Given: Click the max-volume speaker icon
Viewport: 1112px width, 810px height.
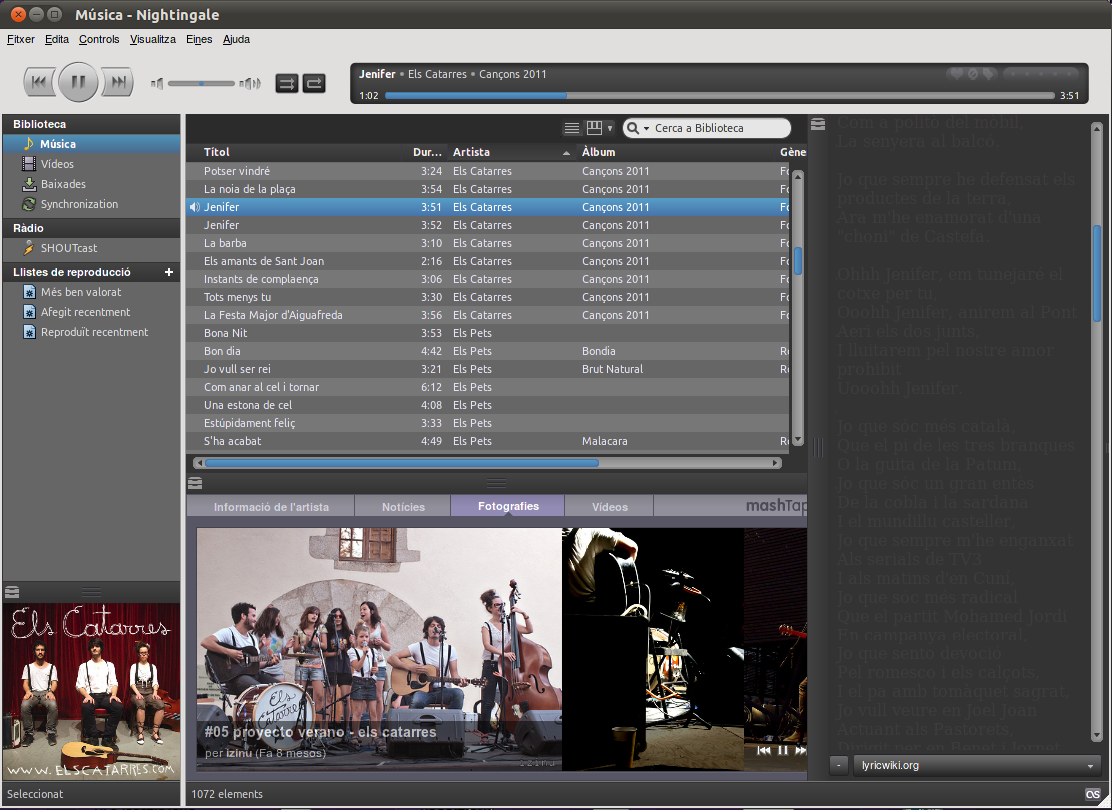Looking at the screenshot, I should (x=250, y=84).
